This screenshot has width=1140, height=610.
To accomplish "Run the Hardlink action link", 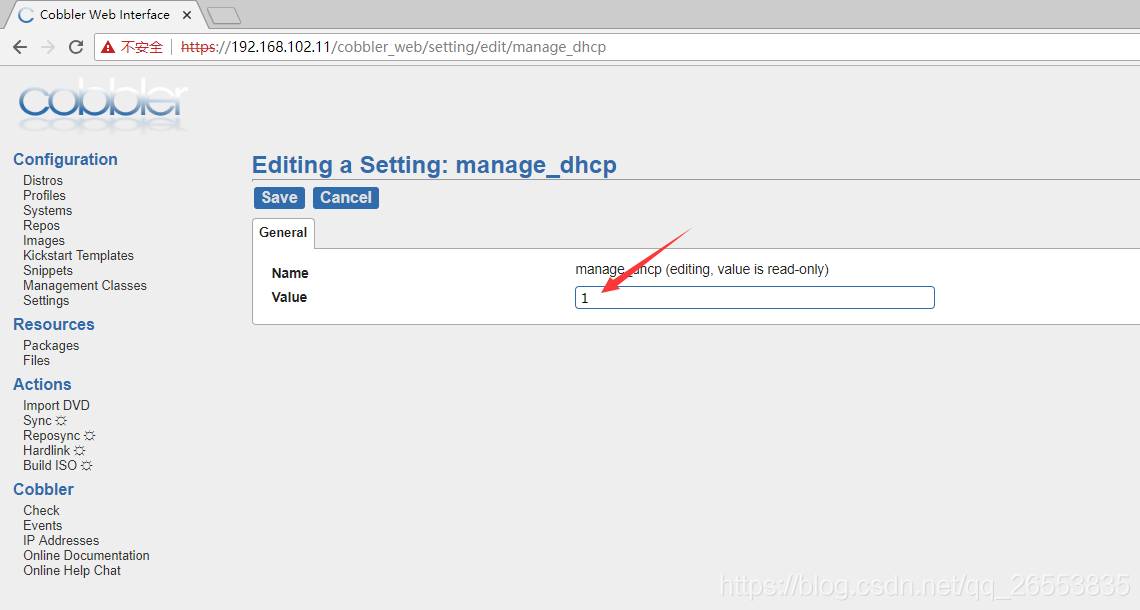I will 47,451.
